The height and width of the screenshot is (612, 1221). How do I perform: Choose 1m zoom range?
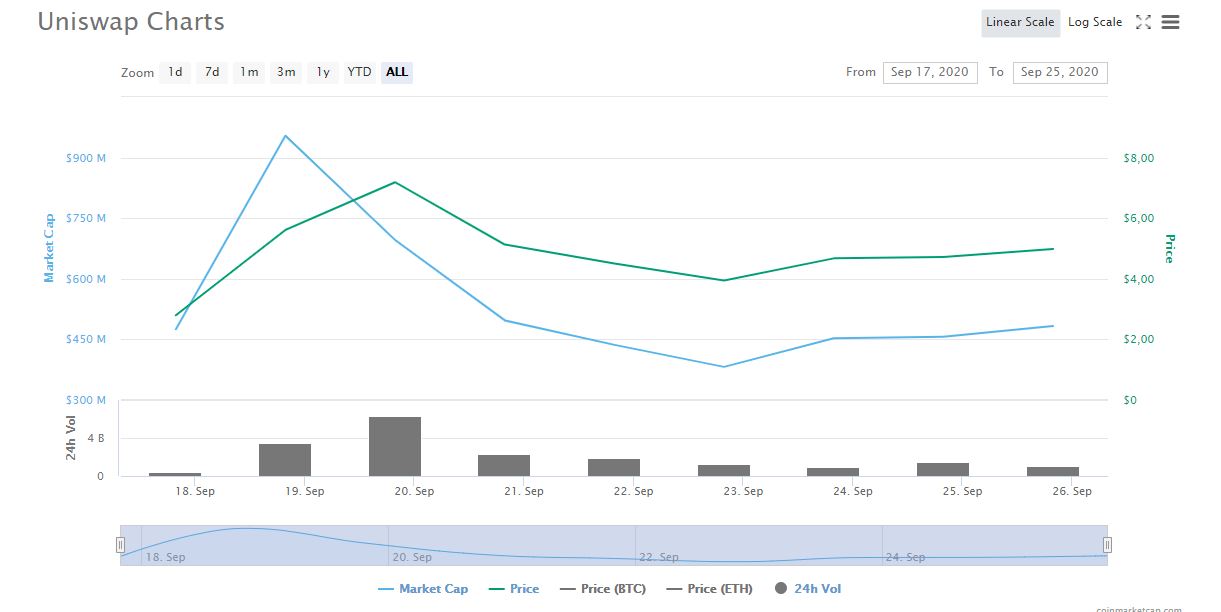click(x=249, y=72)
